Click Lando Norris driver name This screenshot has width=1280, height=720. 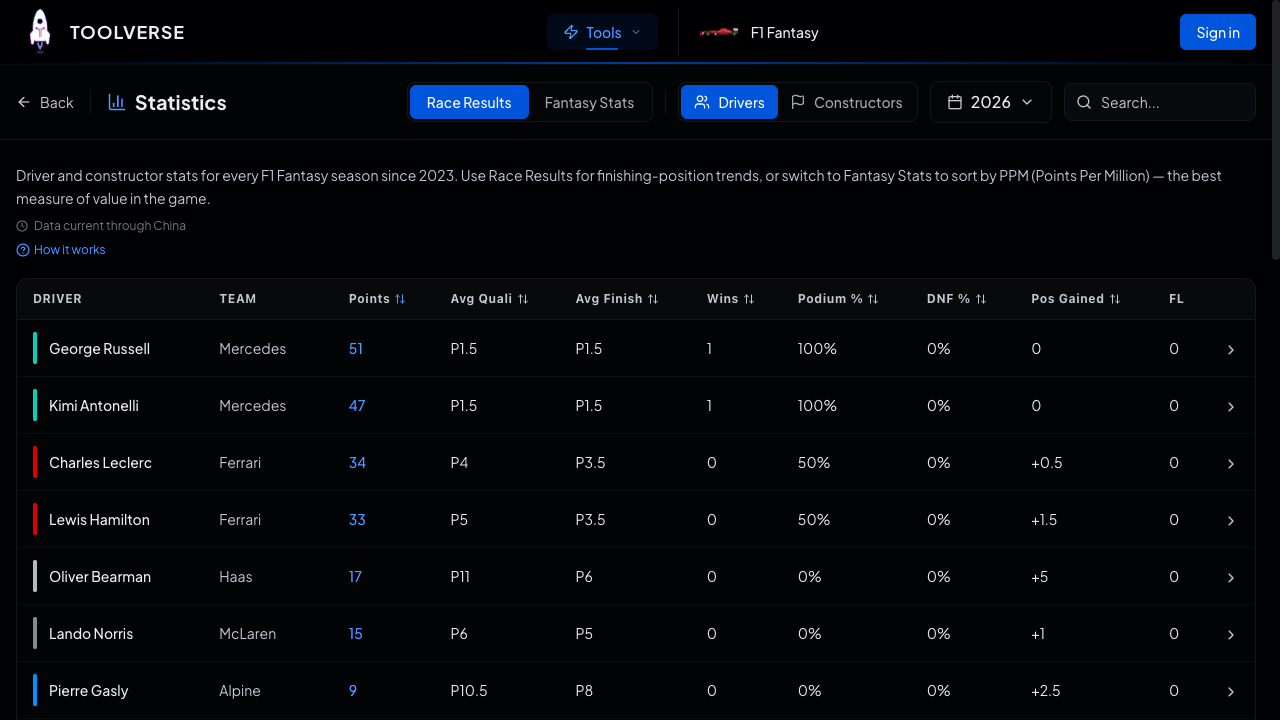pyautogui.click(x=91, y=634)
